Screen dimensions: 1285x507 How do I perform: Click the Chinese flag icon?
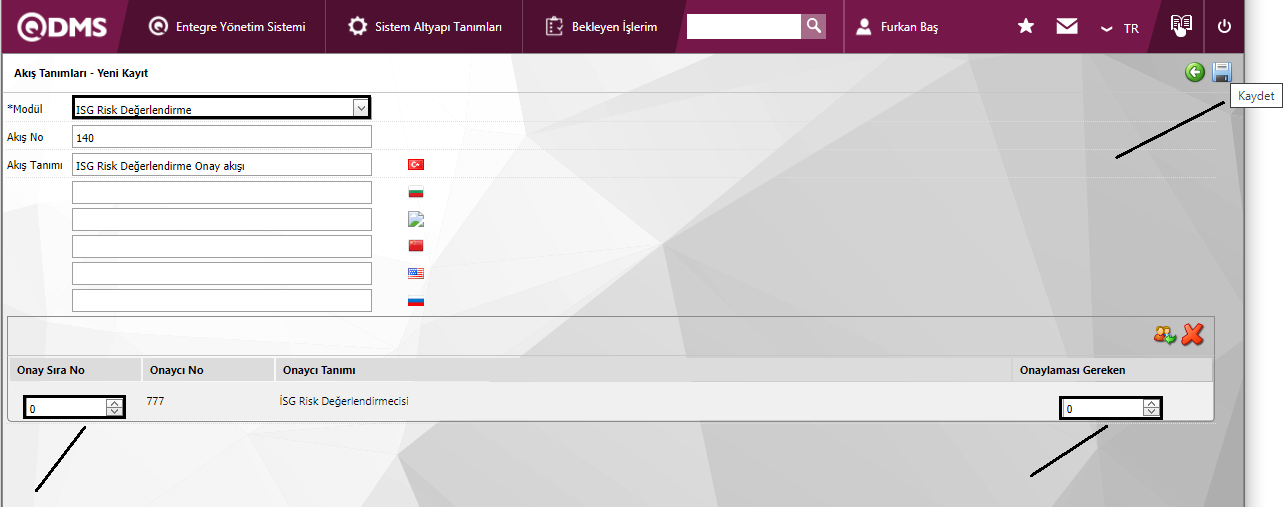click(x=415, y=246)
